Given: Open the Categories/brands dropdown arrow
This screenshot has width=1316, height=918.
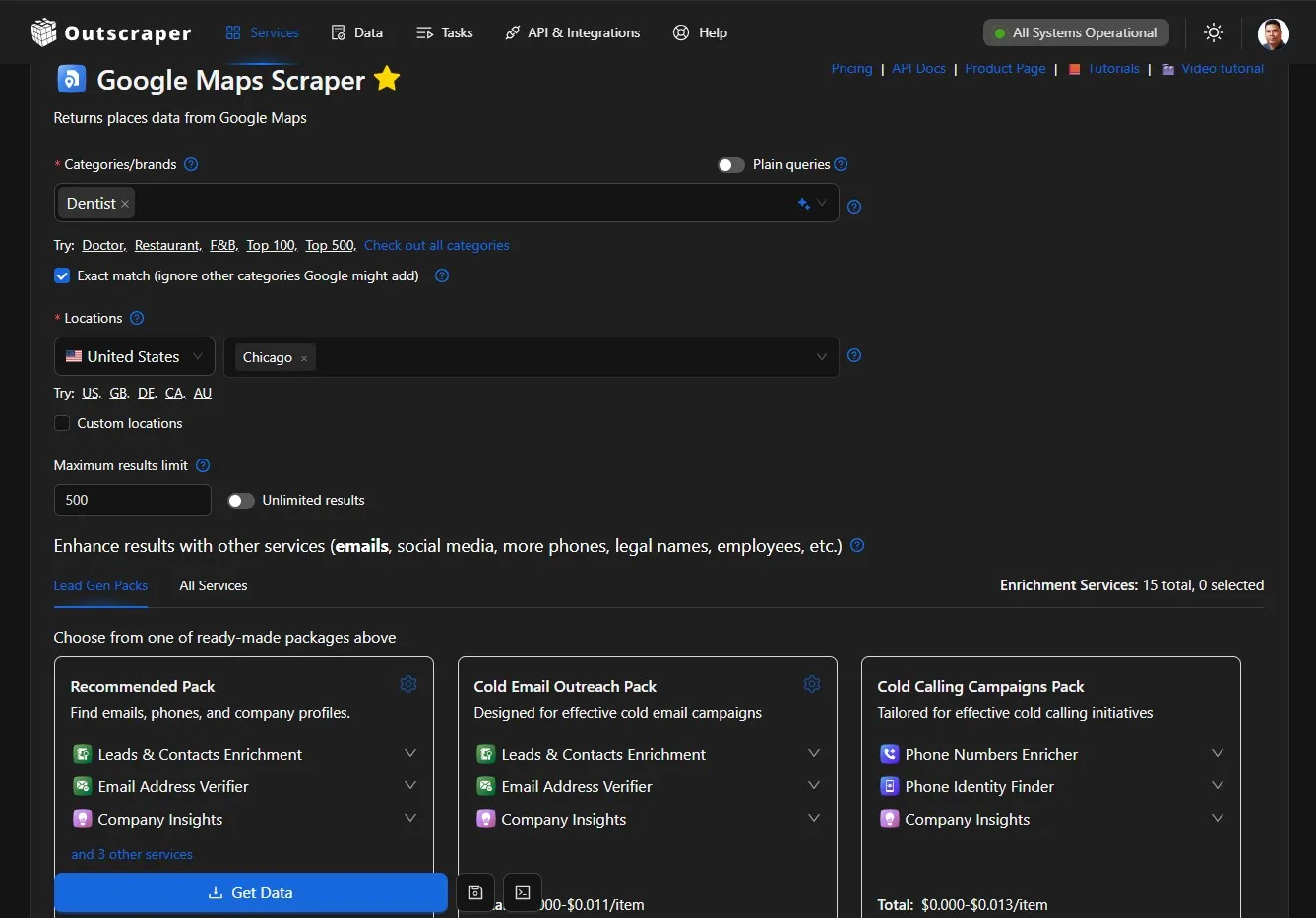Looking at the screenshot, I should pyautogui.click(x=822, y=204).
